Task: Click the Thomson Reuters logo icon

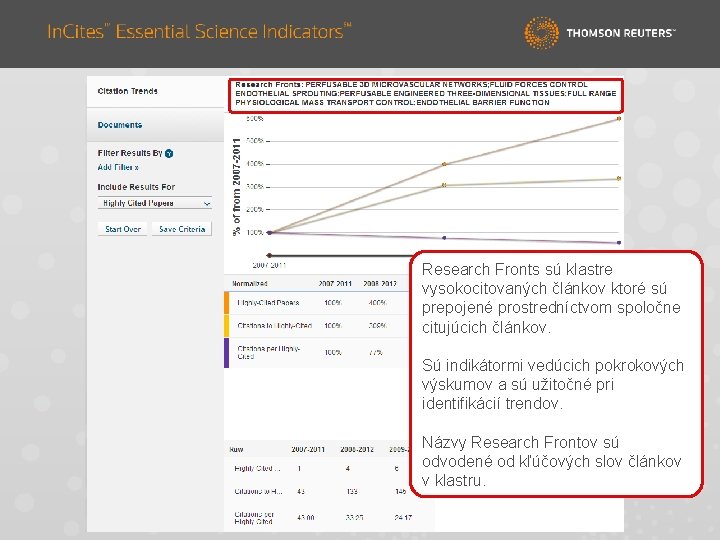Action: coord(541,33)
